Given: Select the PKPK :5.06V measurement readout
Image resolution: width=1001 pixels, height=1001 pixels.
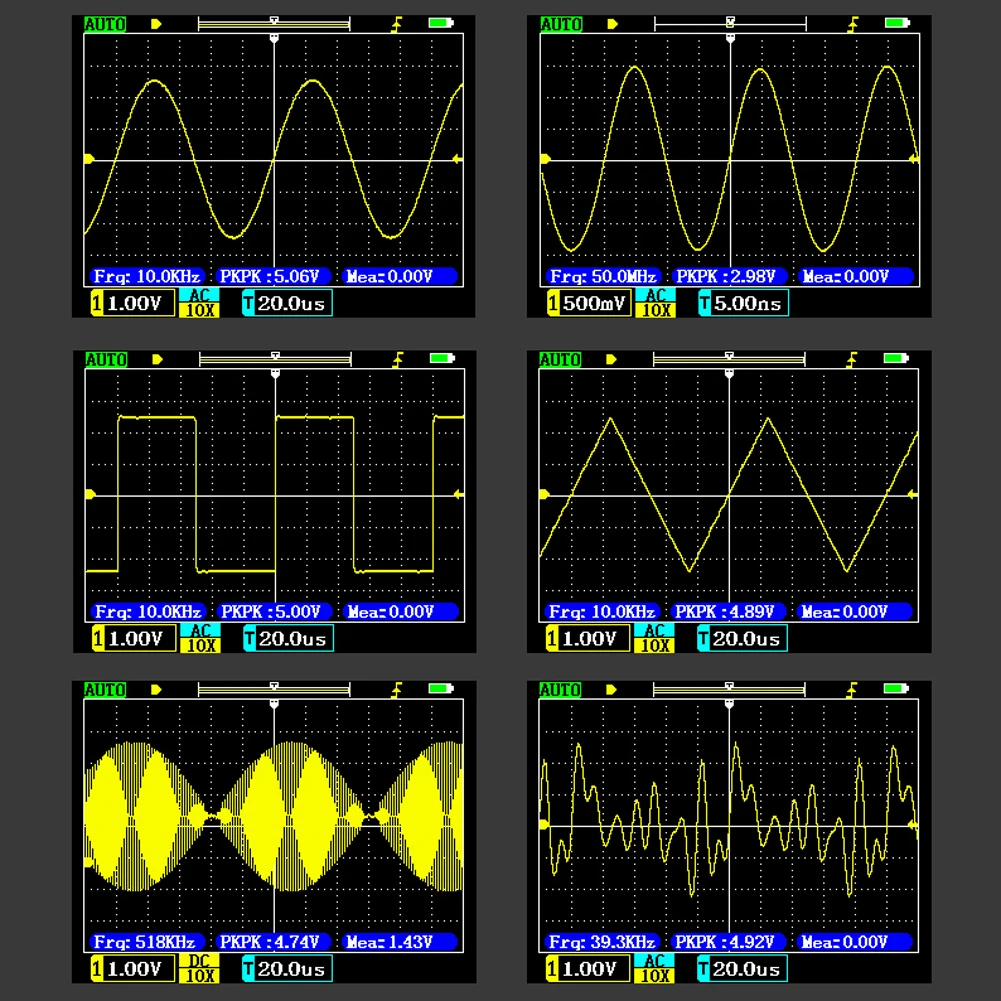Looking at the screenshot, I should click(x=271, y=276).
